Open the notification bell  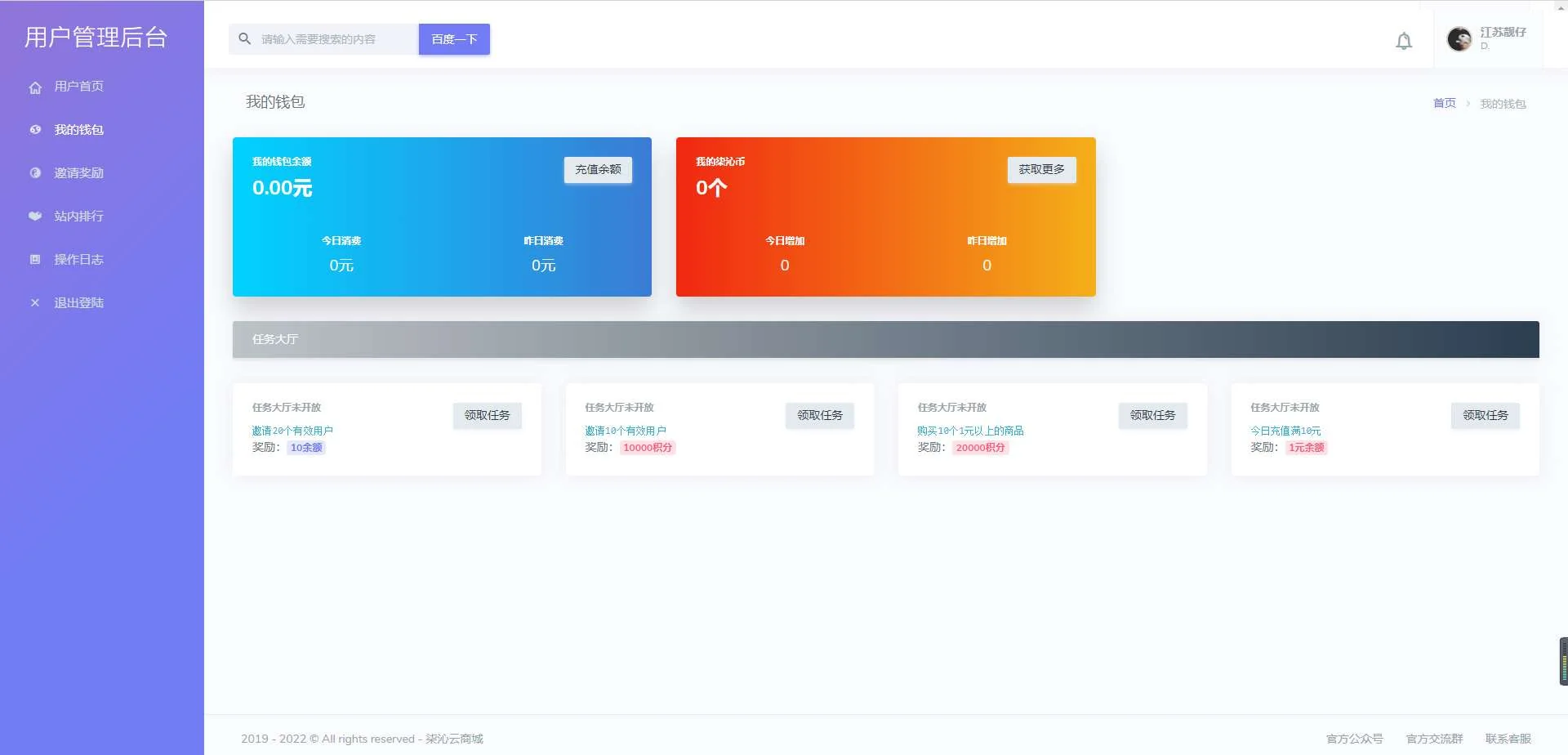click(x=1403, y=41)
